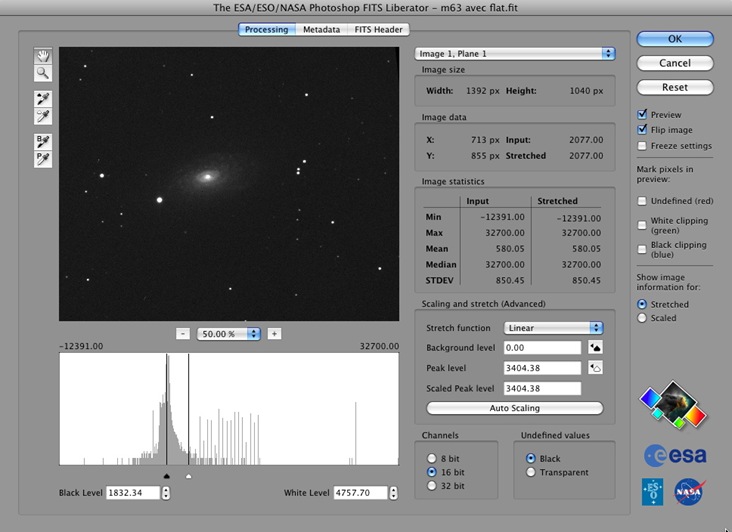Screen dimensions: 732x532
Task: Click the Reset button
Action: (x=675, y=87)
